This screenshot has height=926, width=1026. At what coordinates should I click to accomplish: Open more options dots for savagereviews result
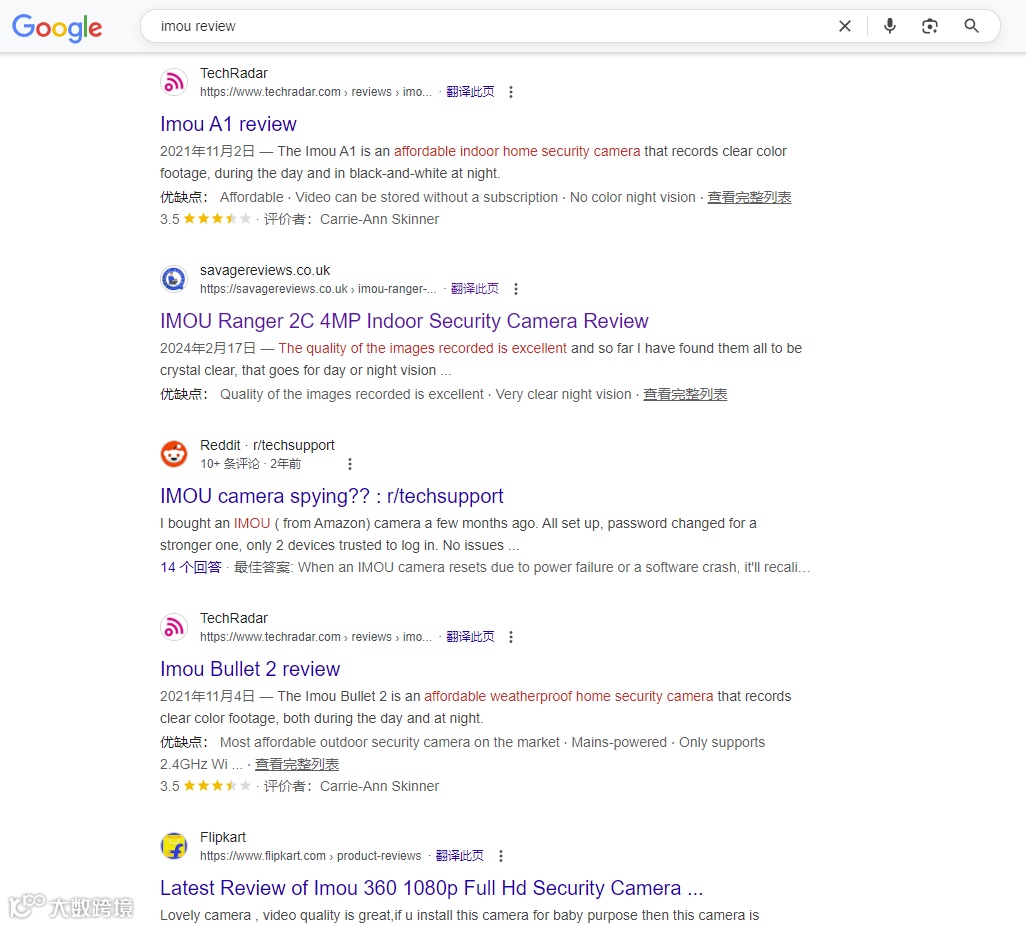[516, 289]
